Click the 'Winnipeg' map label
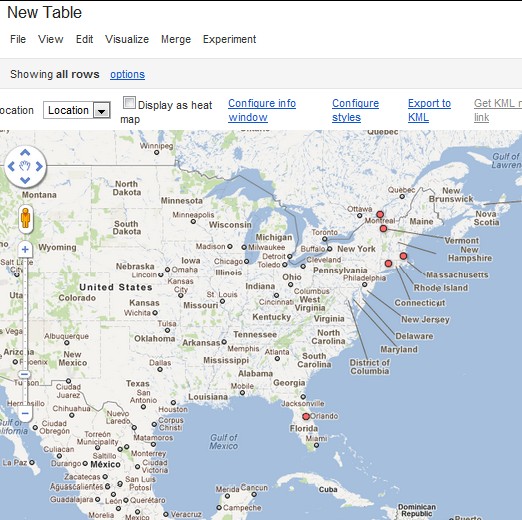The image size is (522, 520). pyautogui.click(x=156, y=146)
